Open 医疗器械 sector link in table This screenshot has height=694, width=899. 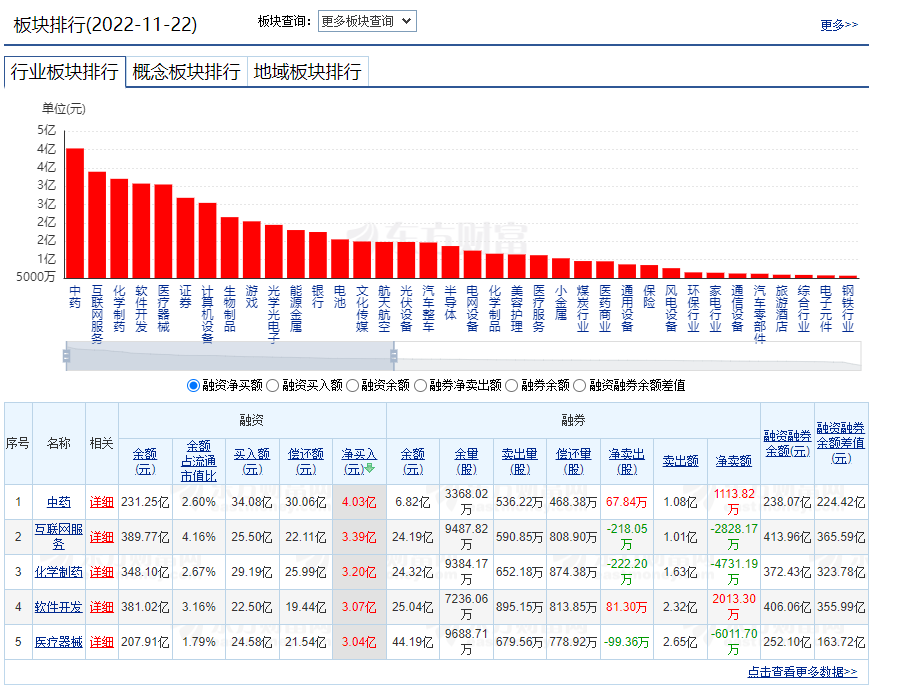(59, 642)
